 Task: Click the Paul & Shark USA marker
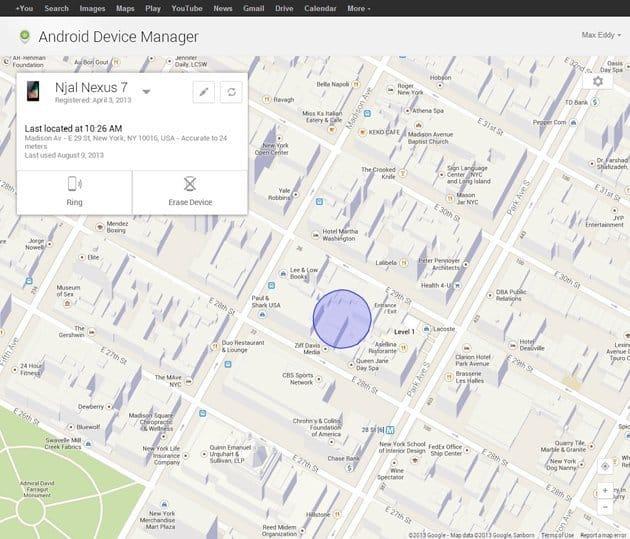point(262,314)
